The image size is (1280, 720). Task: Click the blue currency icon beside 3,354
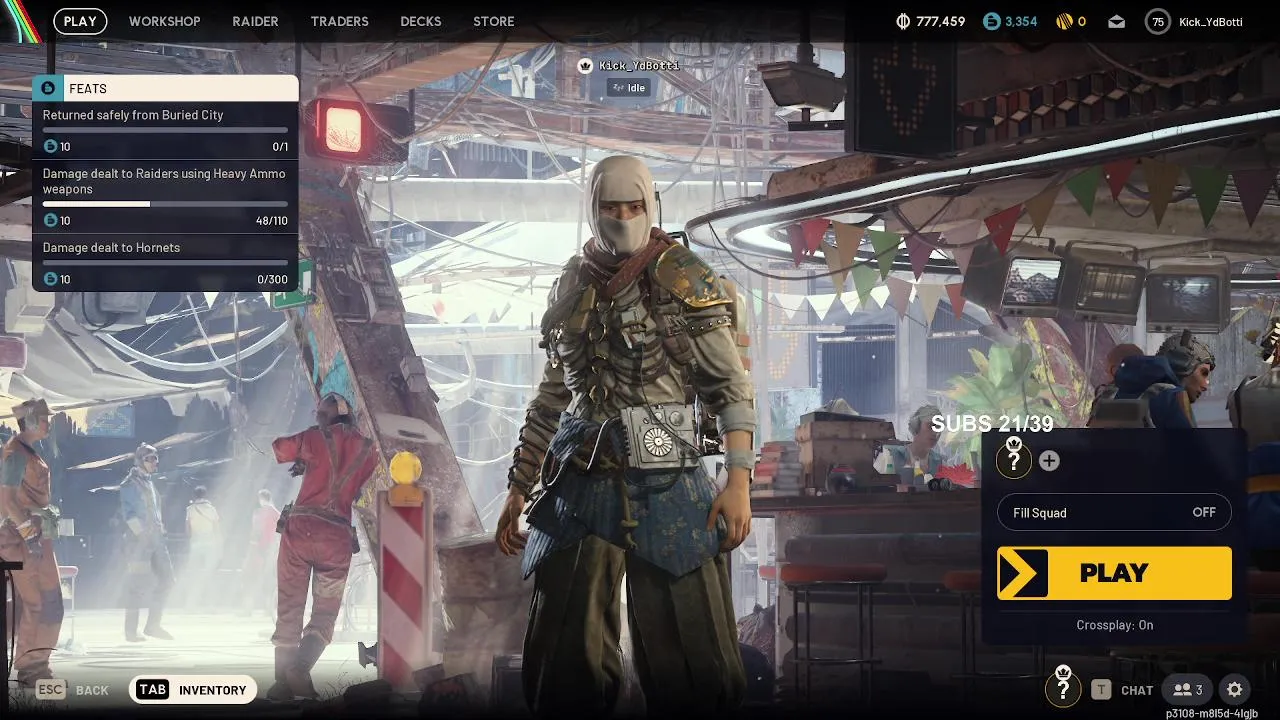coord(991,21)
